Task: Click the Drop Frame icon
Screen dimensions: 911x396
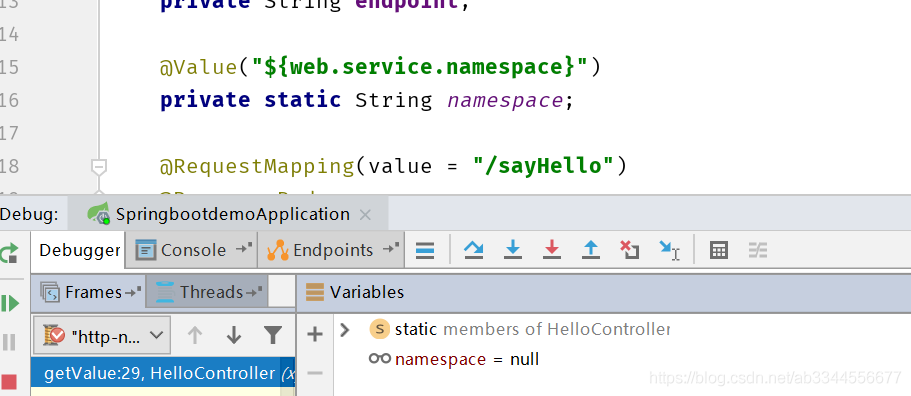Action: pos(630,250)
